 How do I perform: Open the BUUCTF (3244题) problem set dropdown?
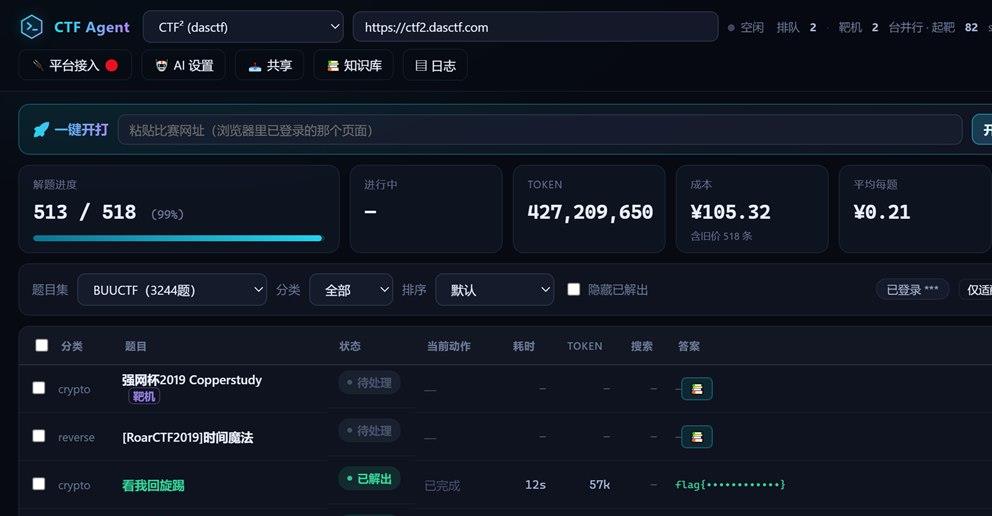point(172,290)
